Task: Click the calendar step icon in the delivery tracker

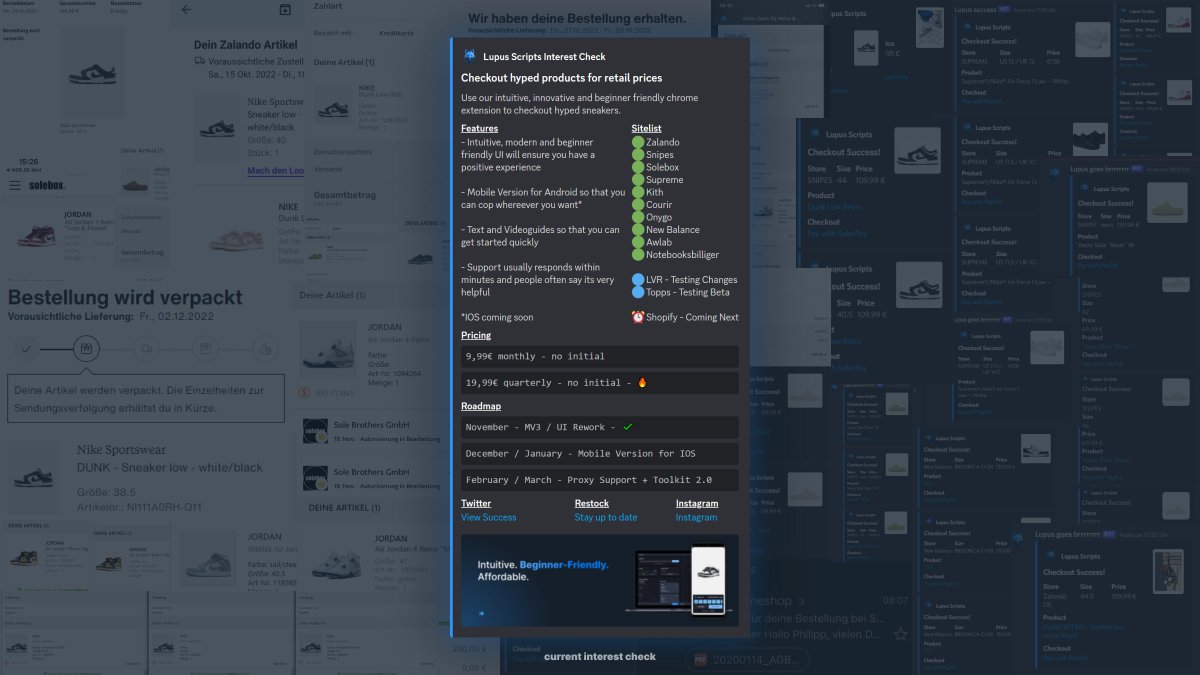Action: 86,349
